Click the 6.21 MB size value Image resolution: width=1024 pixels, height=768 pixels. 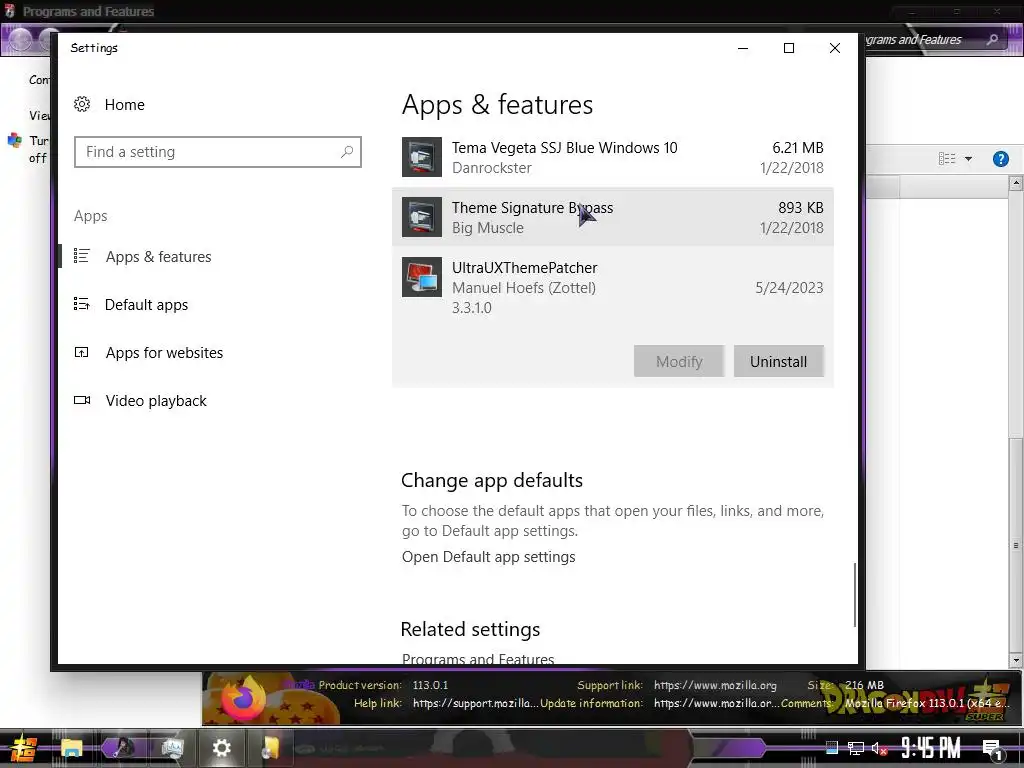click(x=797, y=148)
